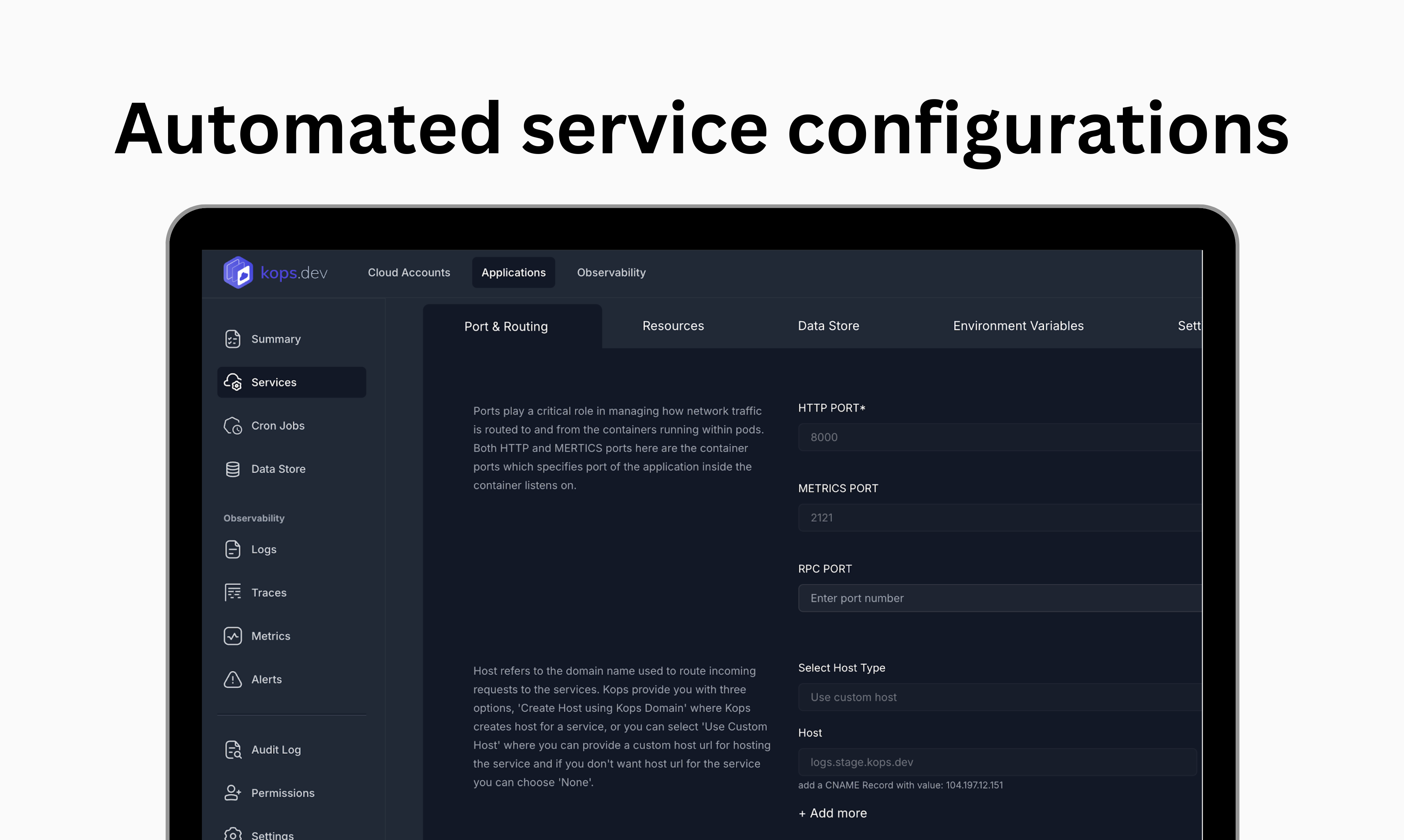
Task: Switch to the Port & Routing tab
Action: [x=512, y=326]
